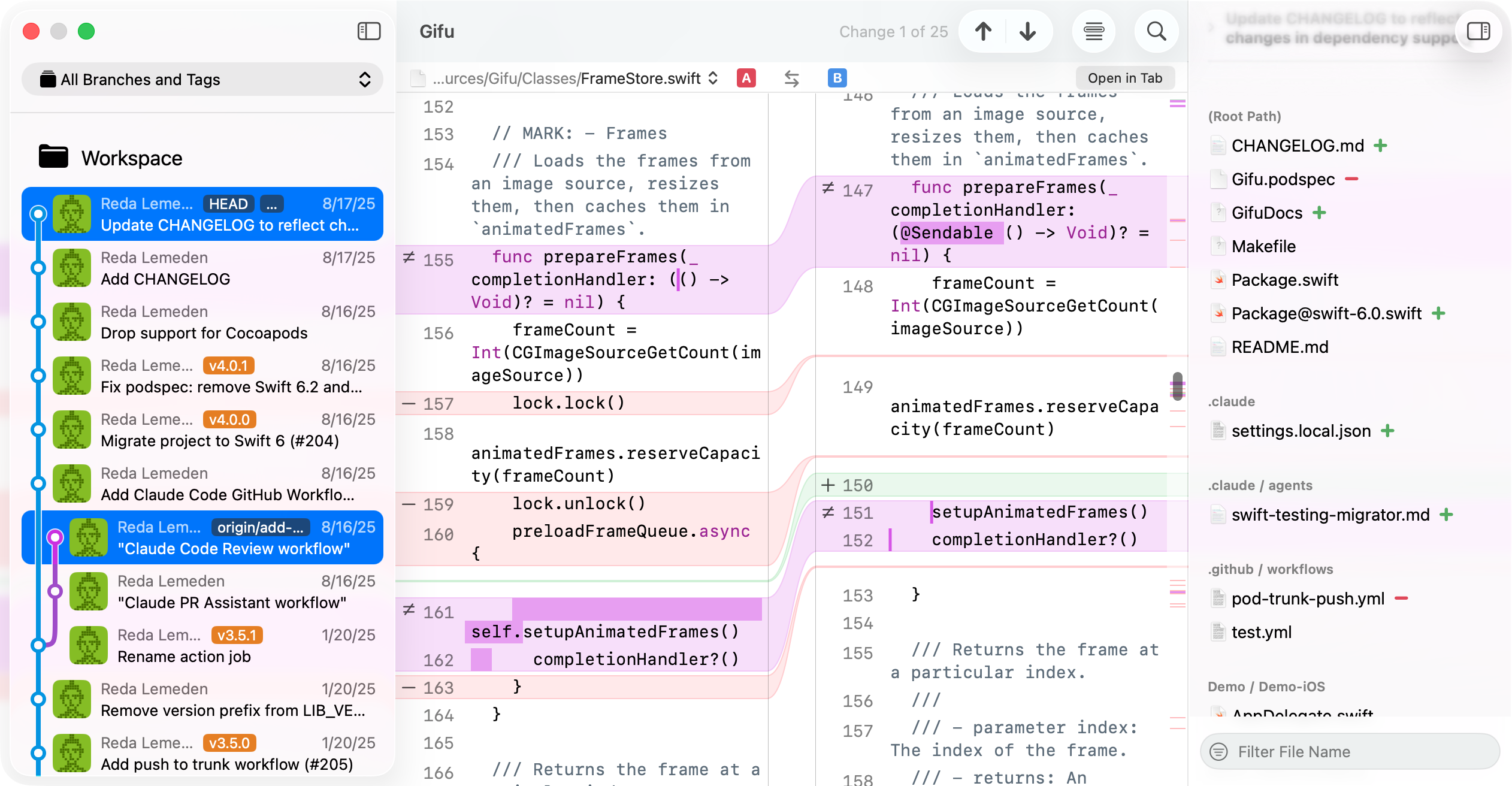Click the removed-line marker at line 163
Screen dimensions: 1512x786
(409, 688)
